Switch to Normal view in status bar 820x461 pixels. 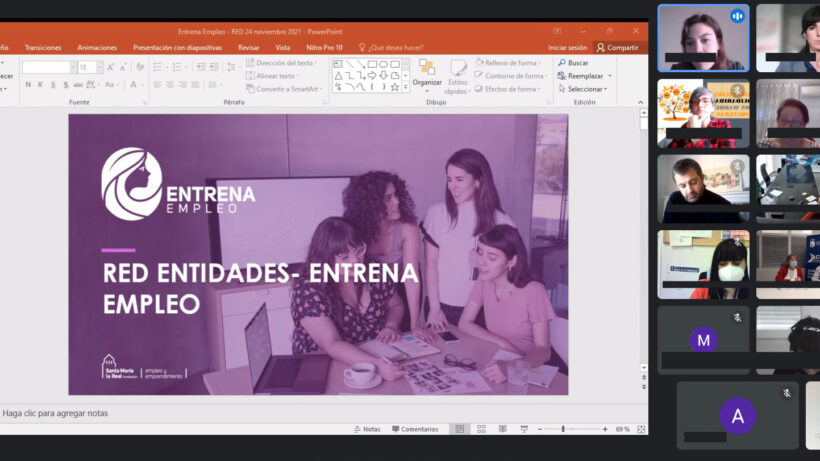tap(460, 429)
